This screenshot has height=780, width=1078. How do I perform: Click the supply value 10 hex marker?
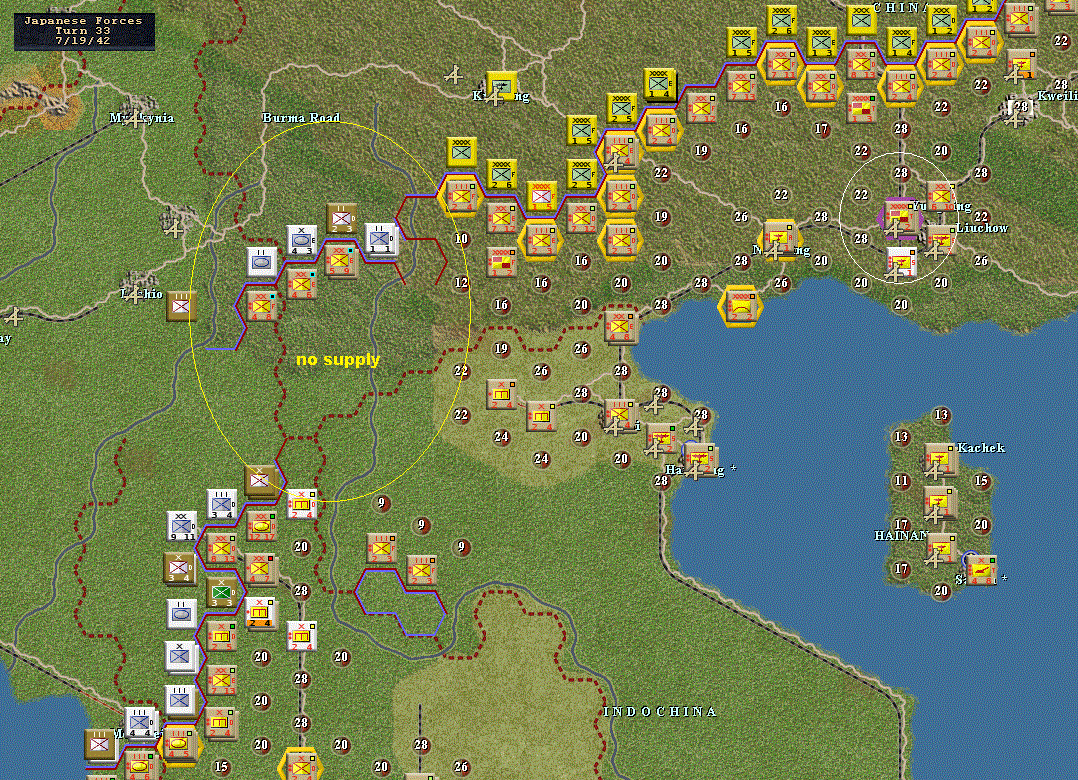[461, 239]
